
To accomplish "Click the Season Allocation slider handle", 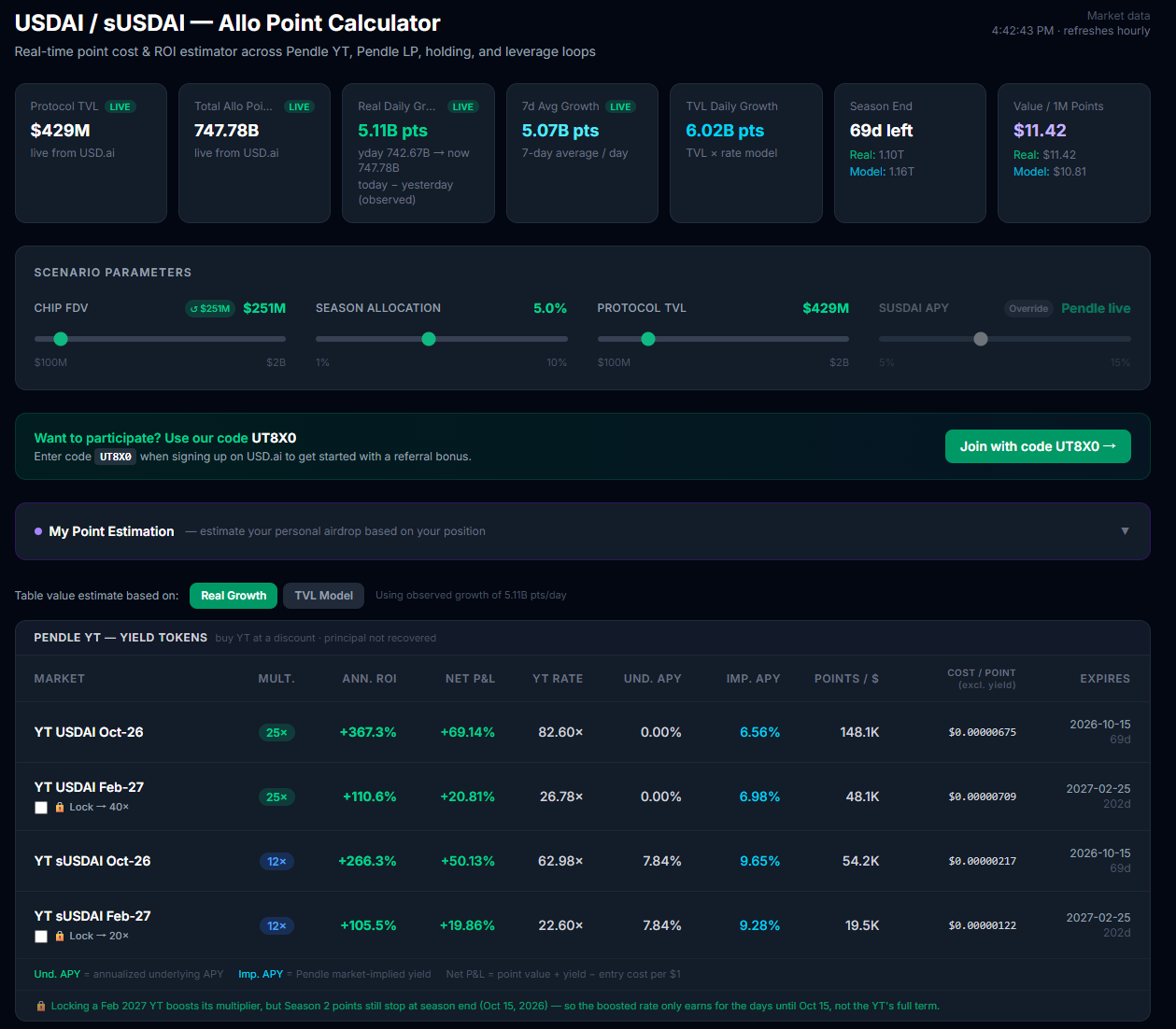I will click(x=429, y=339).
